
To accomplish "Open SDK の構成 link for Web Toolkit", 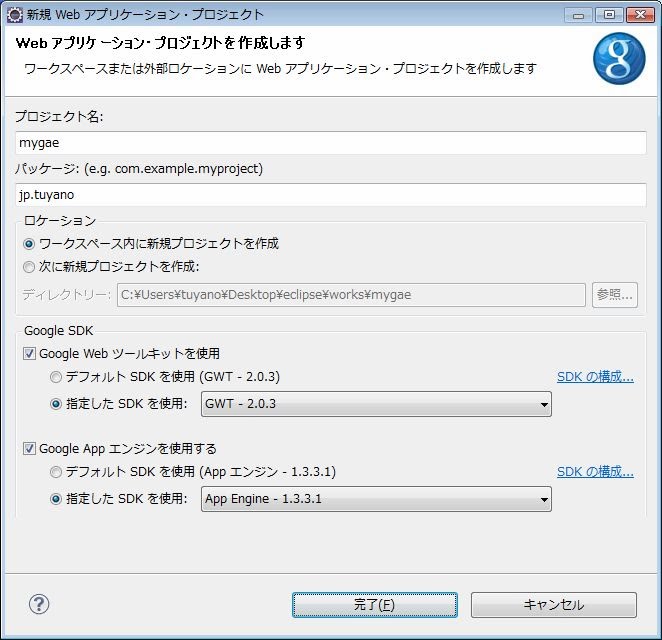I will tap(595, 377).
